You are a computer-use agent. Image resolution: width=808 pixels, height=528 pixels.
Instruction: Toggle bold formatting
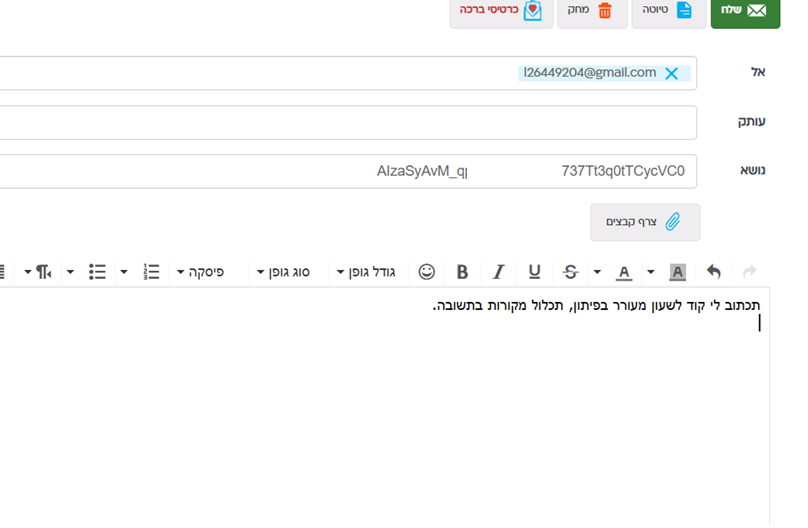tap(462, 271)
